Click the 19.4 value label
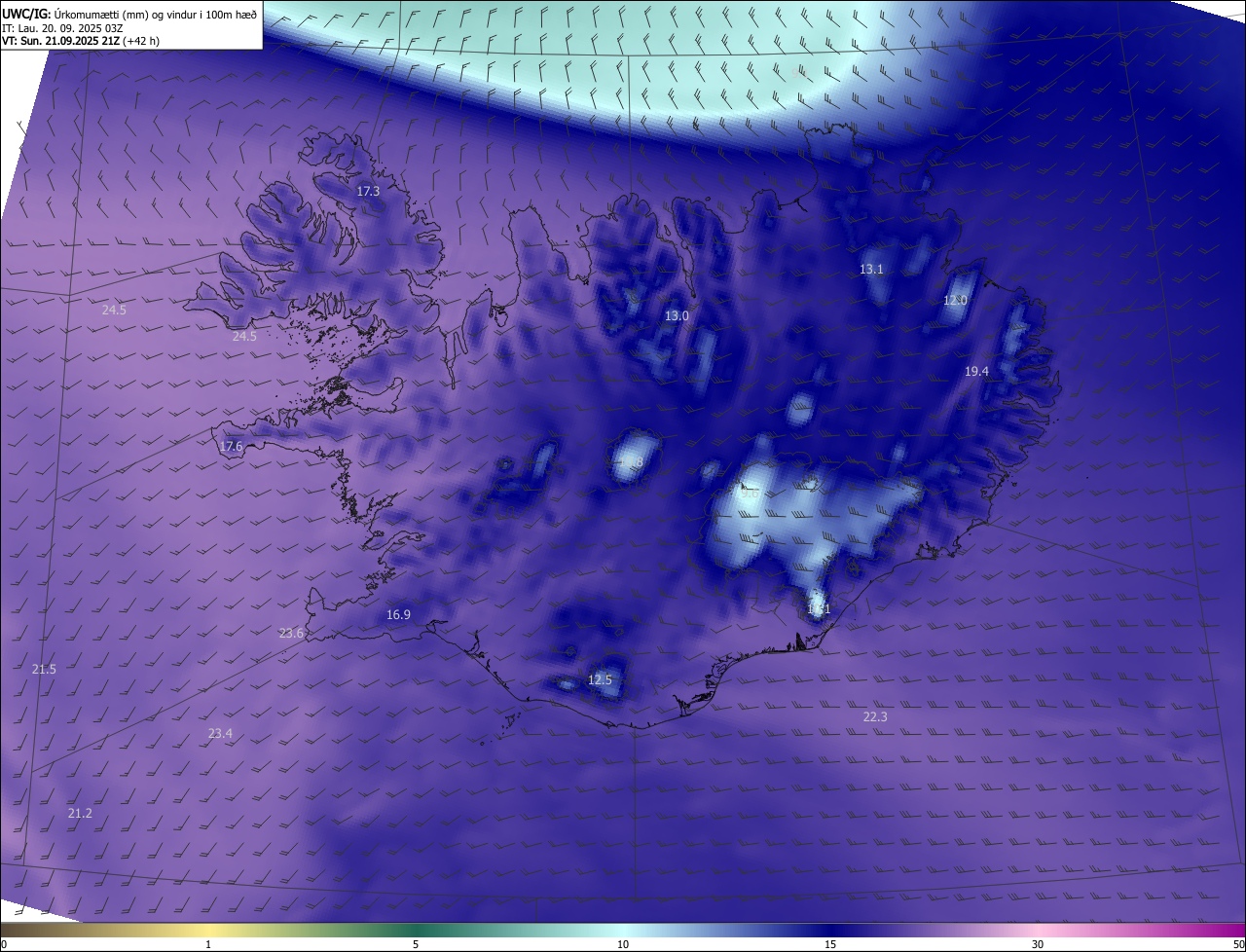Screen dimensions: 1246x952 tap(976, 372)
